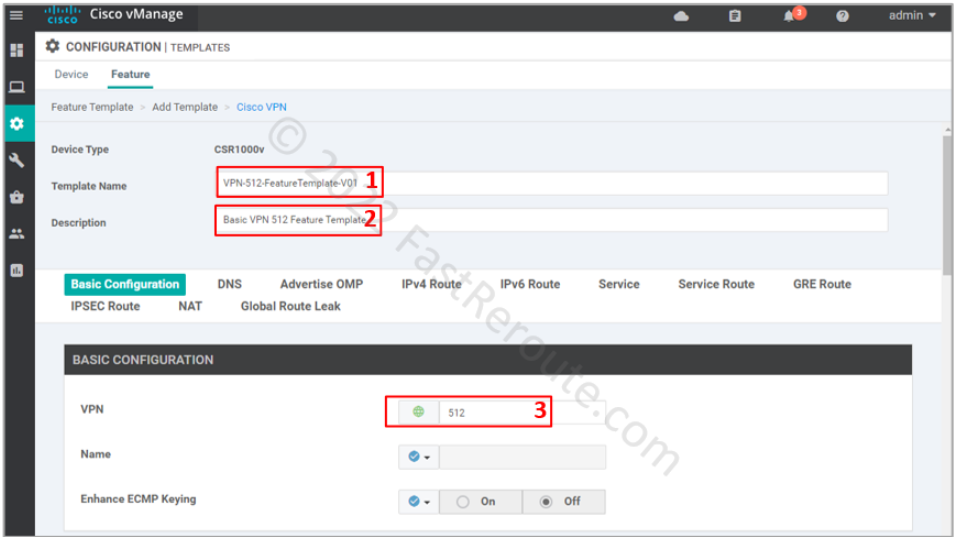Switch to the Feature tab

click(x=130, y=74)
